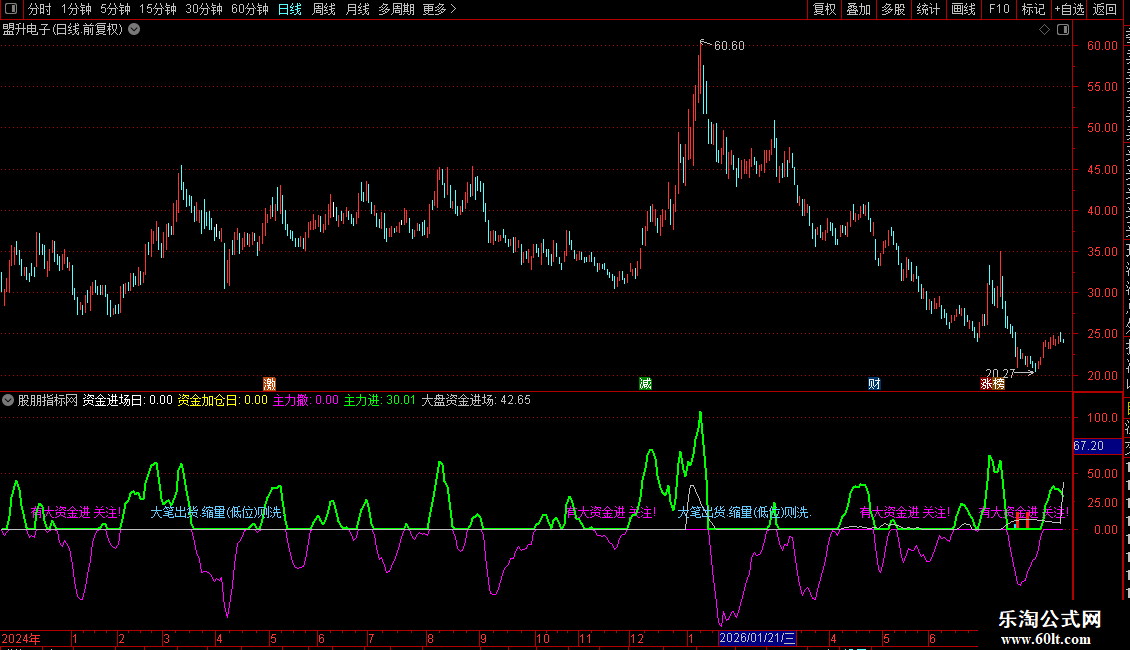Add stock with +自选 button
The image size is (1130, 650).
tap(1069, 9)
